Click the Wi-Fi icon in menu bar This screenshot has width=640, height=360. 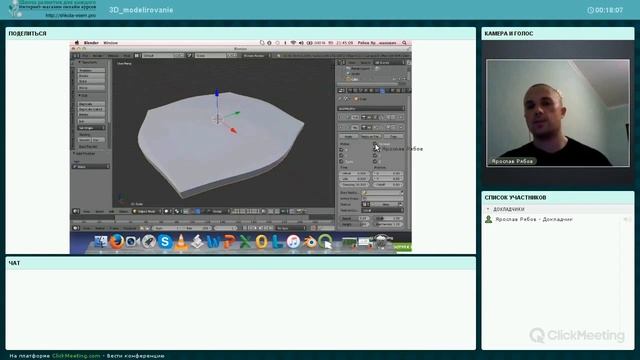tap(293, 43)
